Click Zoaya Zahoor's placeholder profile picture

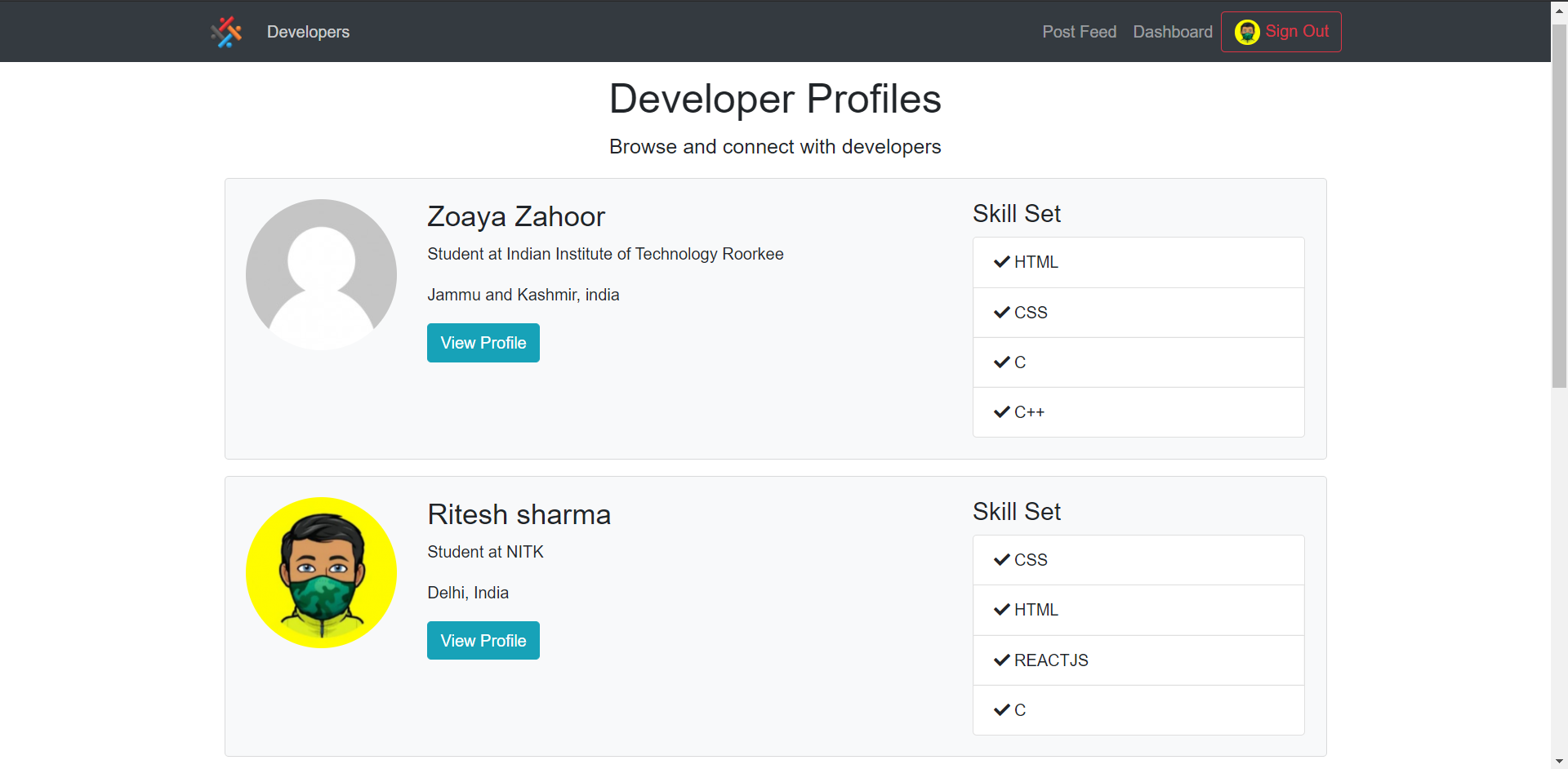point(321,274)
